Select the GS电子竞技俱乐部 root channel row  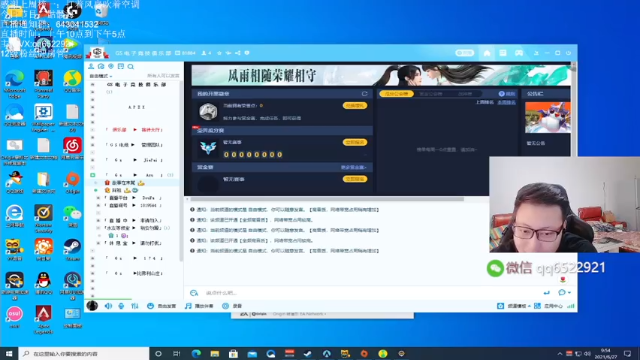click(136, 84)
